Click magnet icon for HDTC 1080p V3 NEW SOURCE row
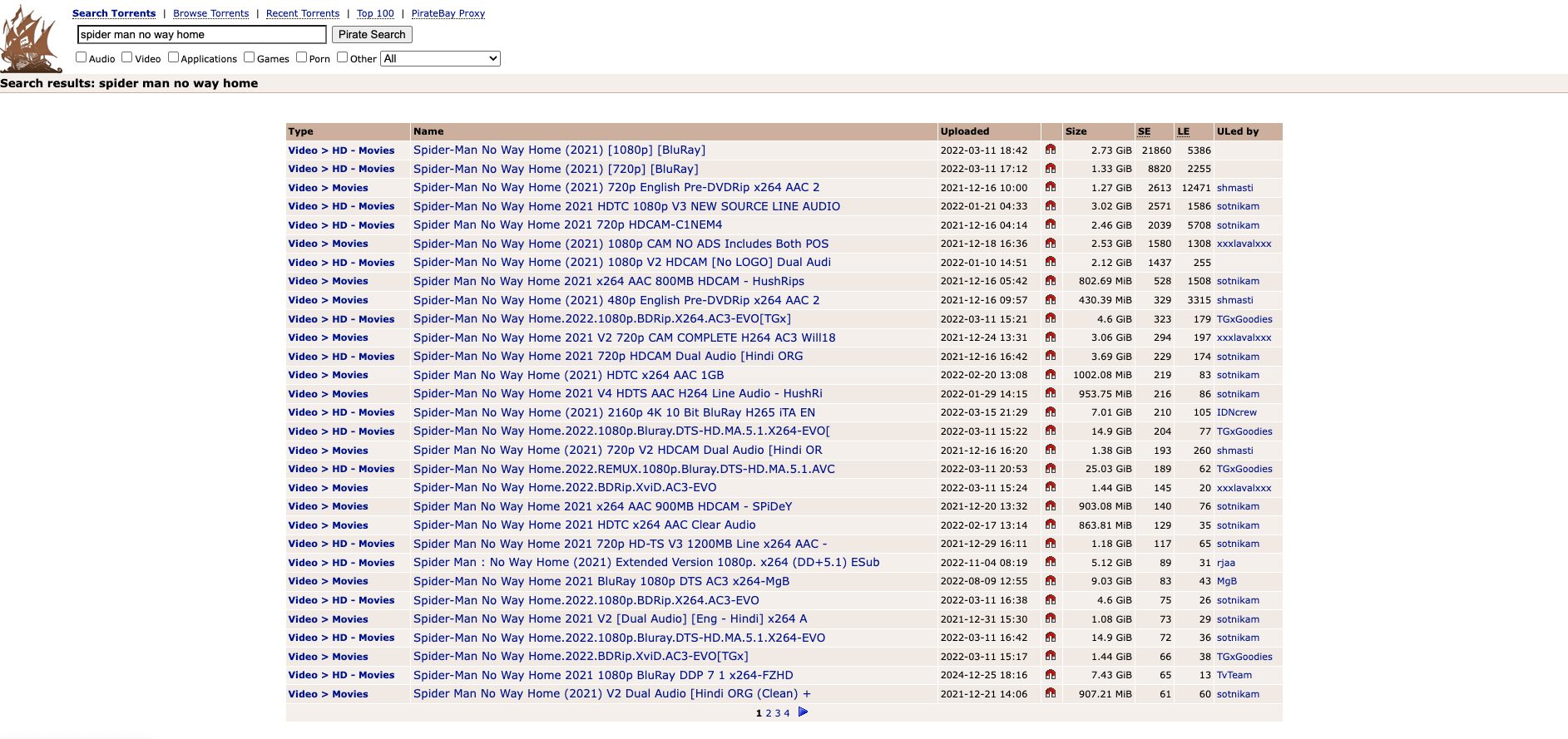This screenshot has height=739, width=1568. (1051, 206)
